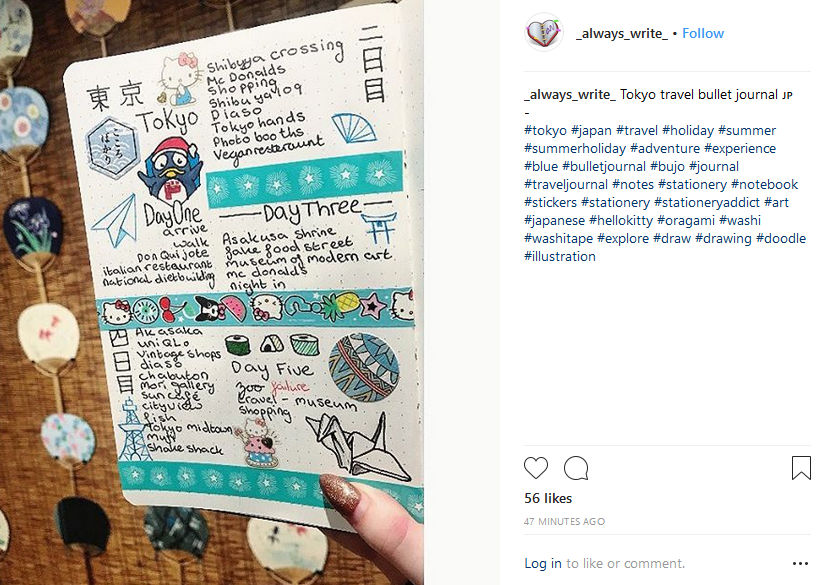The image size is (828, 585).
Task: Open the #stationeryaddict hashtag
Action: pyautogui.click(x=707, y=202)
